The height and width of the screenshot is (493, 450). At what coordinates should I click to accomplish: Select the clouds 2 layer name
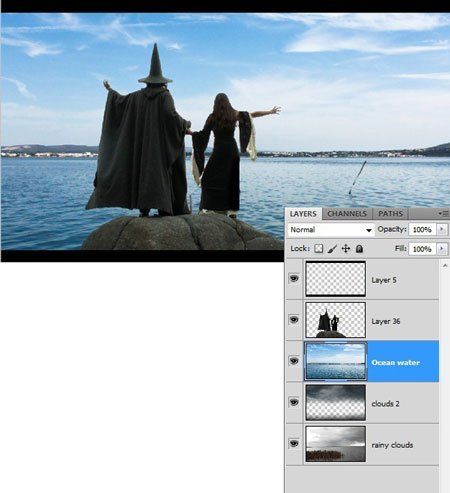click(385, 404)
